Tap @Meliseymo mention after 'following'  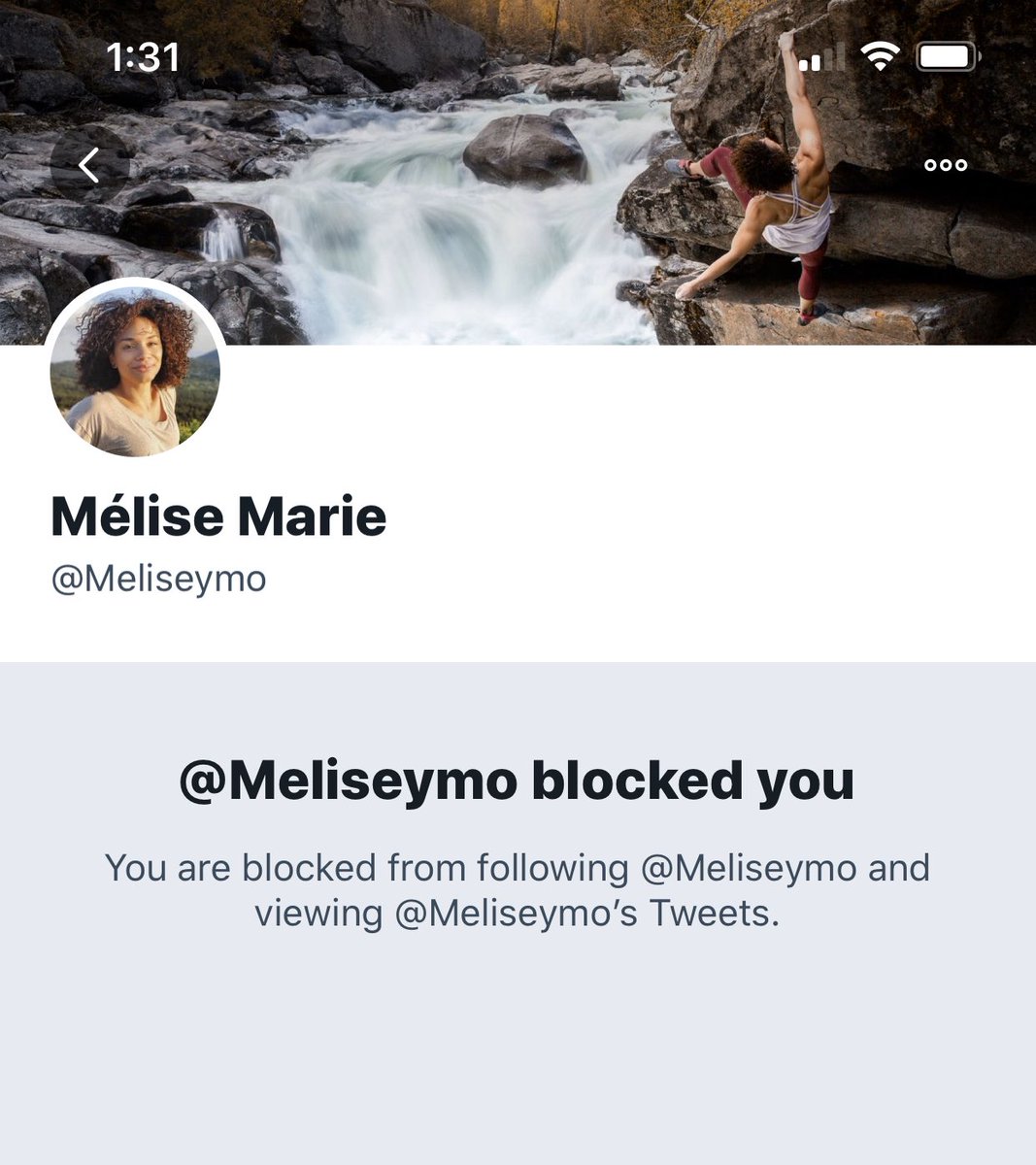(749, 867)
